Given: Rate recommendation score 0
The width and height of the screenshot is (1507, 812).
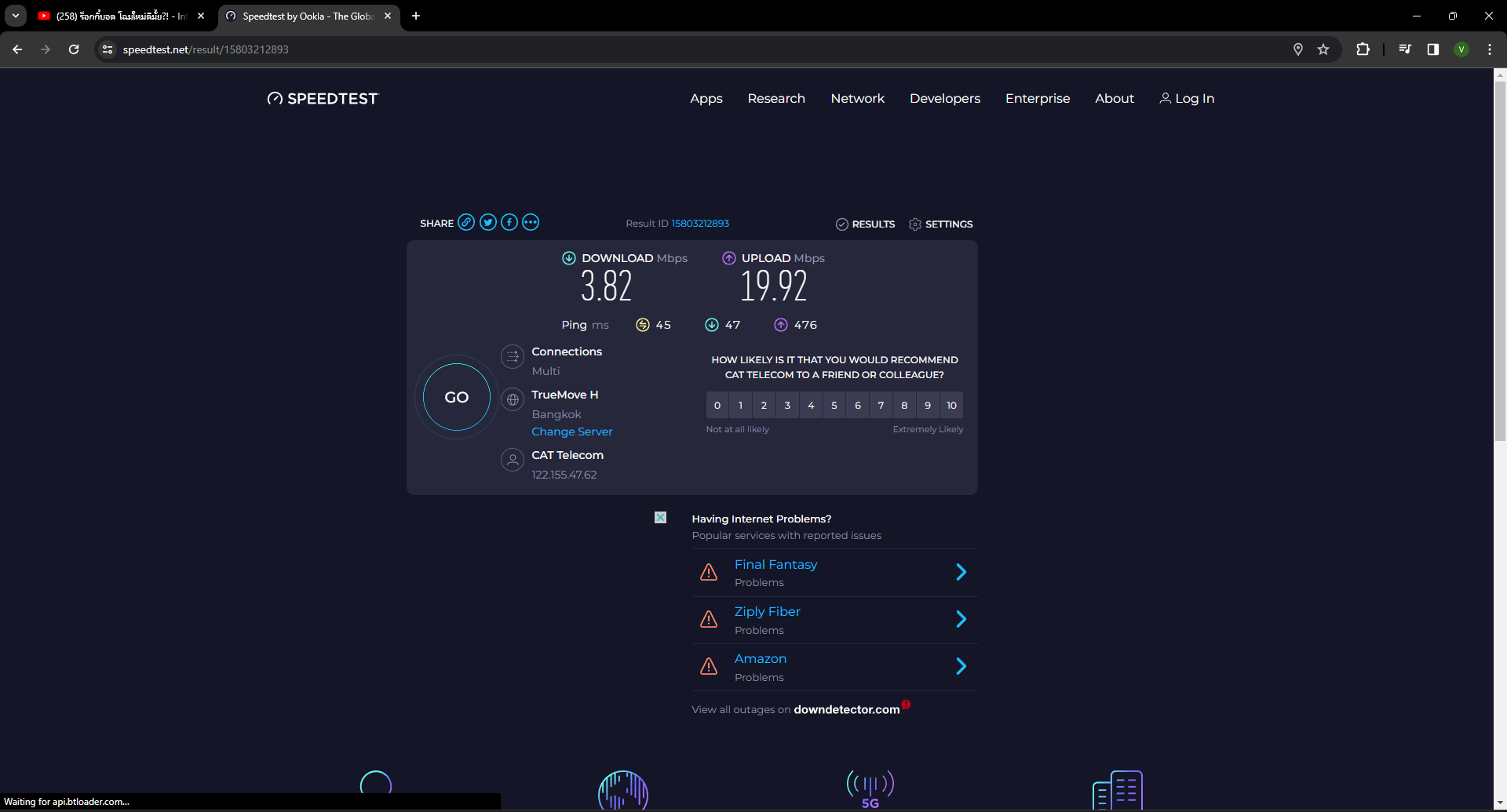Looking at the screenshot, I should coord(717,406).
